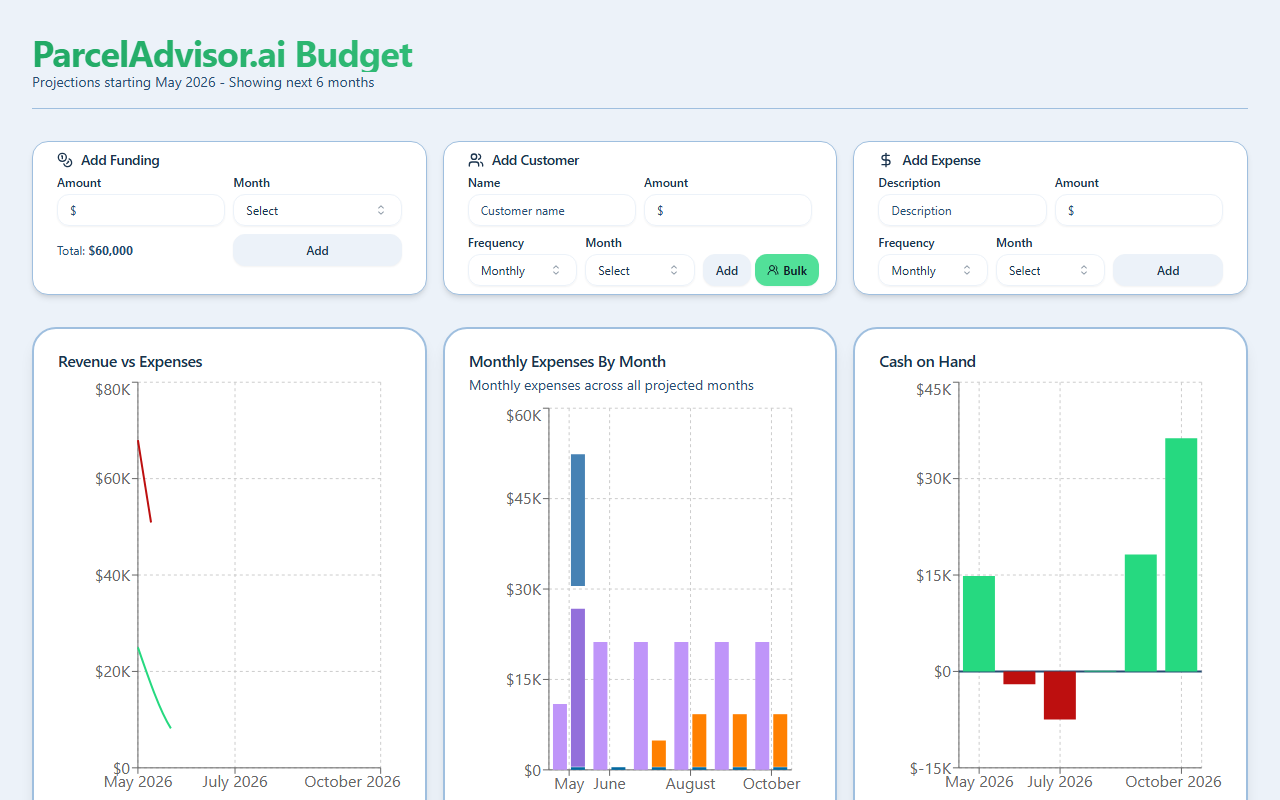Open the Frequency dropdown in Add Customer
Screen dimensions: 1280x800
pyautogui.click(x=522, y=271)
